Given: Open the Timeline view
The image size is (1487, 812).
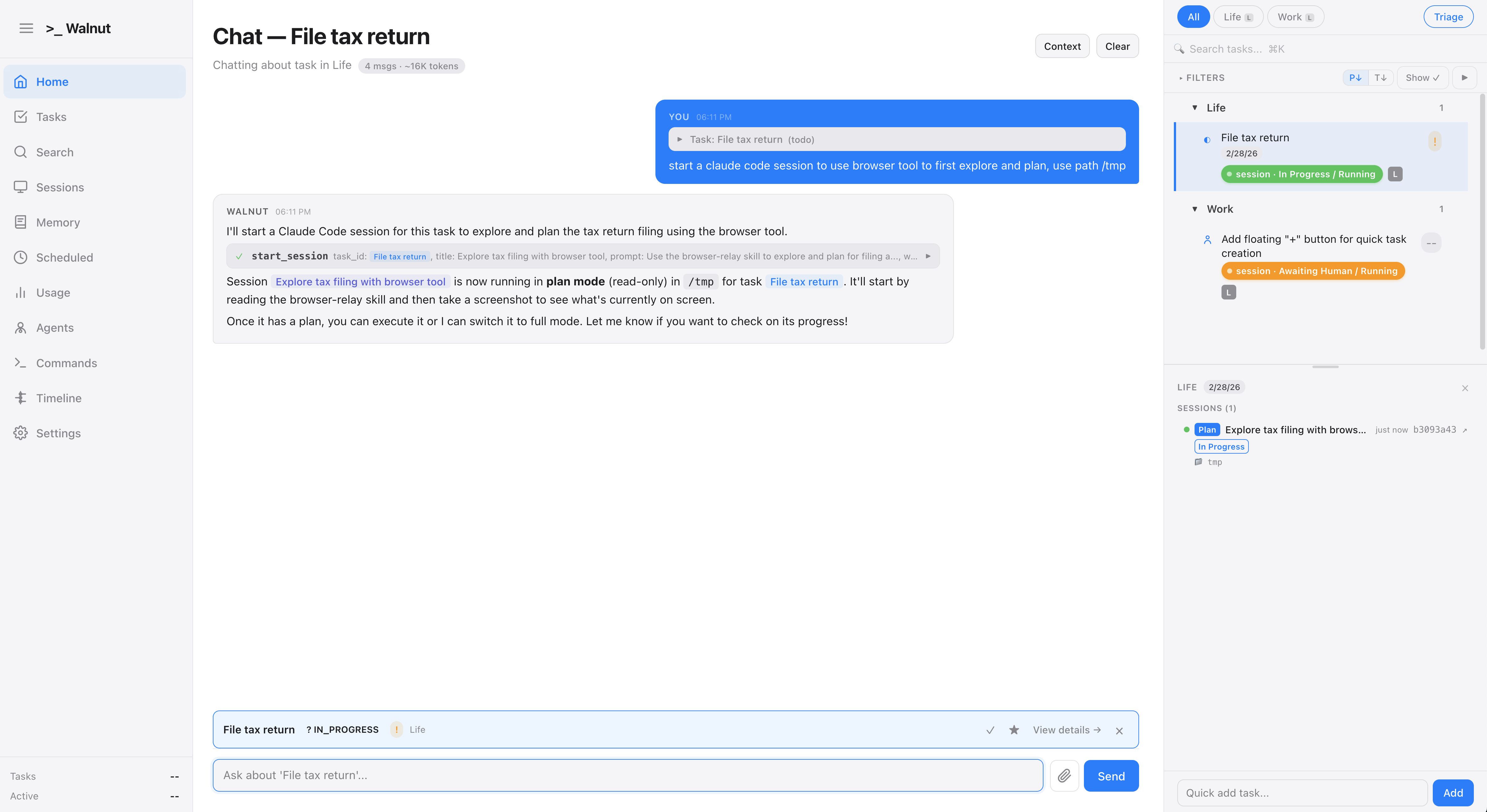Looking at the screenshot, I should pyautogui.click(x=60, y=398).
